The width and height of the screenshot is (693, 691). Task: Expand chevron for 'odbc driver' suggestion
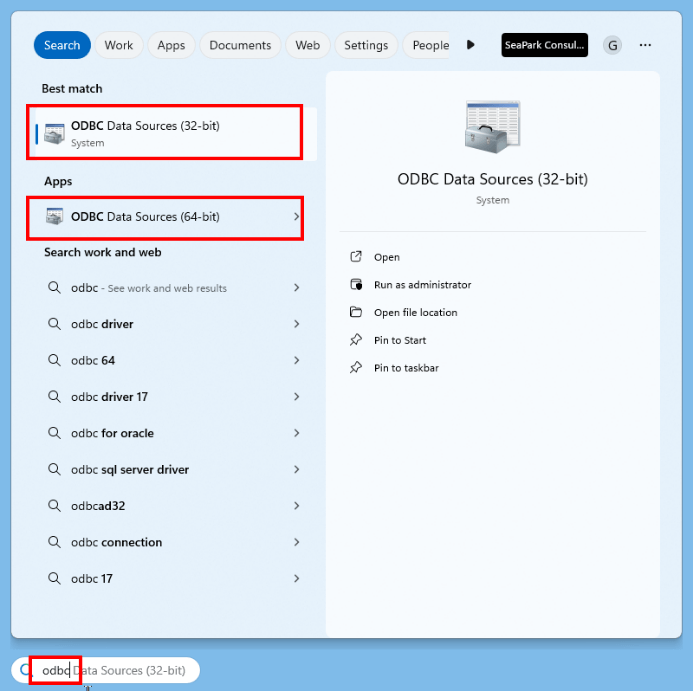[297, 324]
